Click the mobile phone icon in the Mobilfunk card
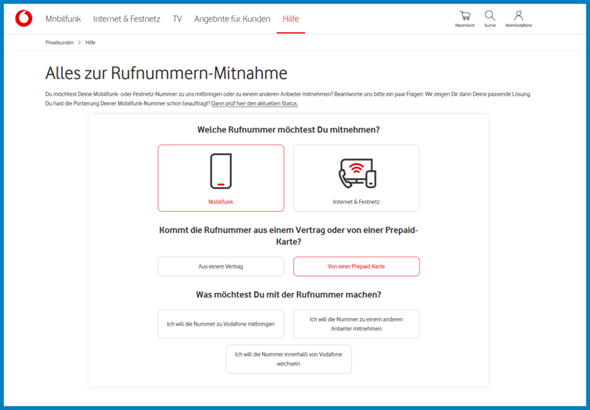The height and width of the screenshot is (410, 590). (x=221, y=171)
